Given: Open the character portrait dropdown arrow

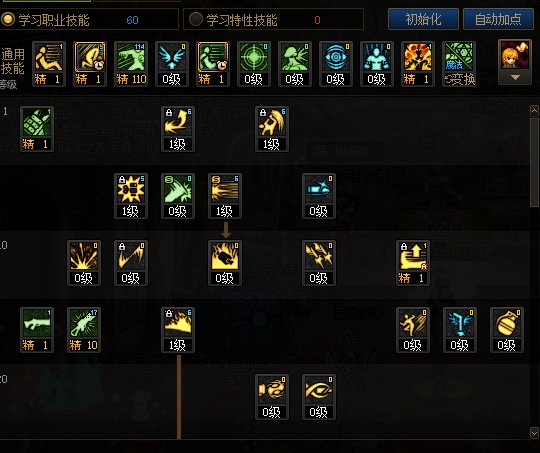Looking at the screenshot, I should point(515,78).
